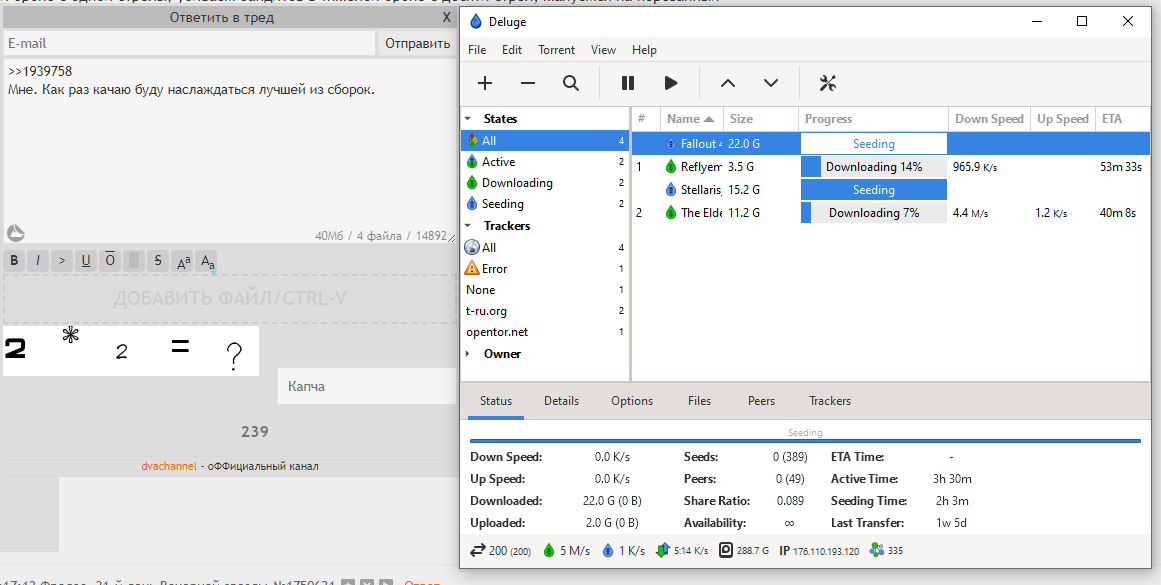Switch to the Trackers tab
Screen dimensions: 1161x585
click(830, 401)
